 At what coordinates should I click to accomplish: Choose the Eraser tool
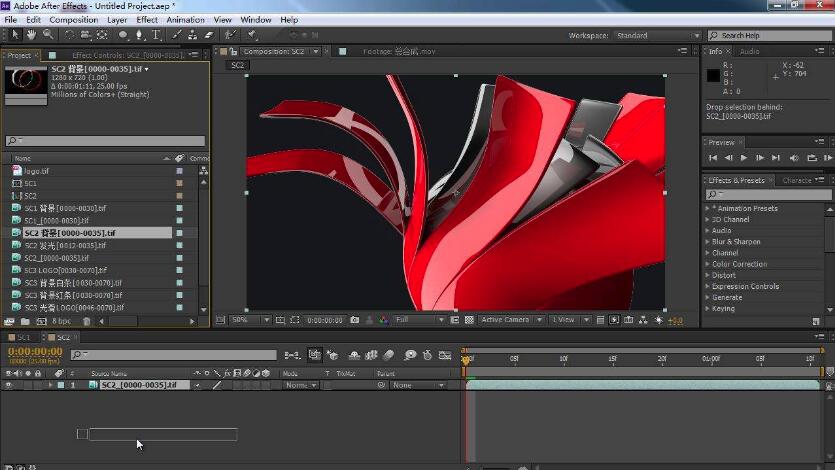tap(209, 35)
